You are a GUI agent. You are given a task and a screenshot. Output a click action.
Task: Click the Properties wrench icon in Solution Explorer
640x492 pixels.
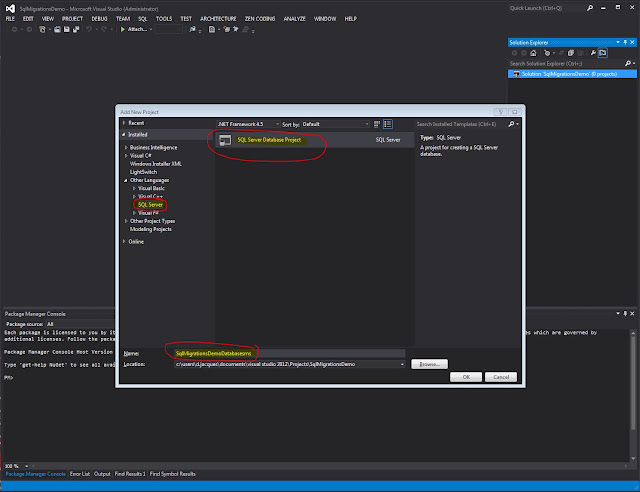(x=593, y=53)
